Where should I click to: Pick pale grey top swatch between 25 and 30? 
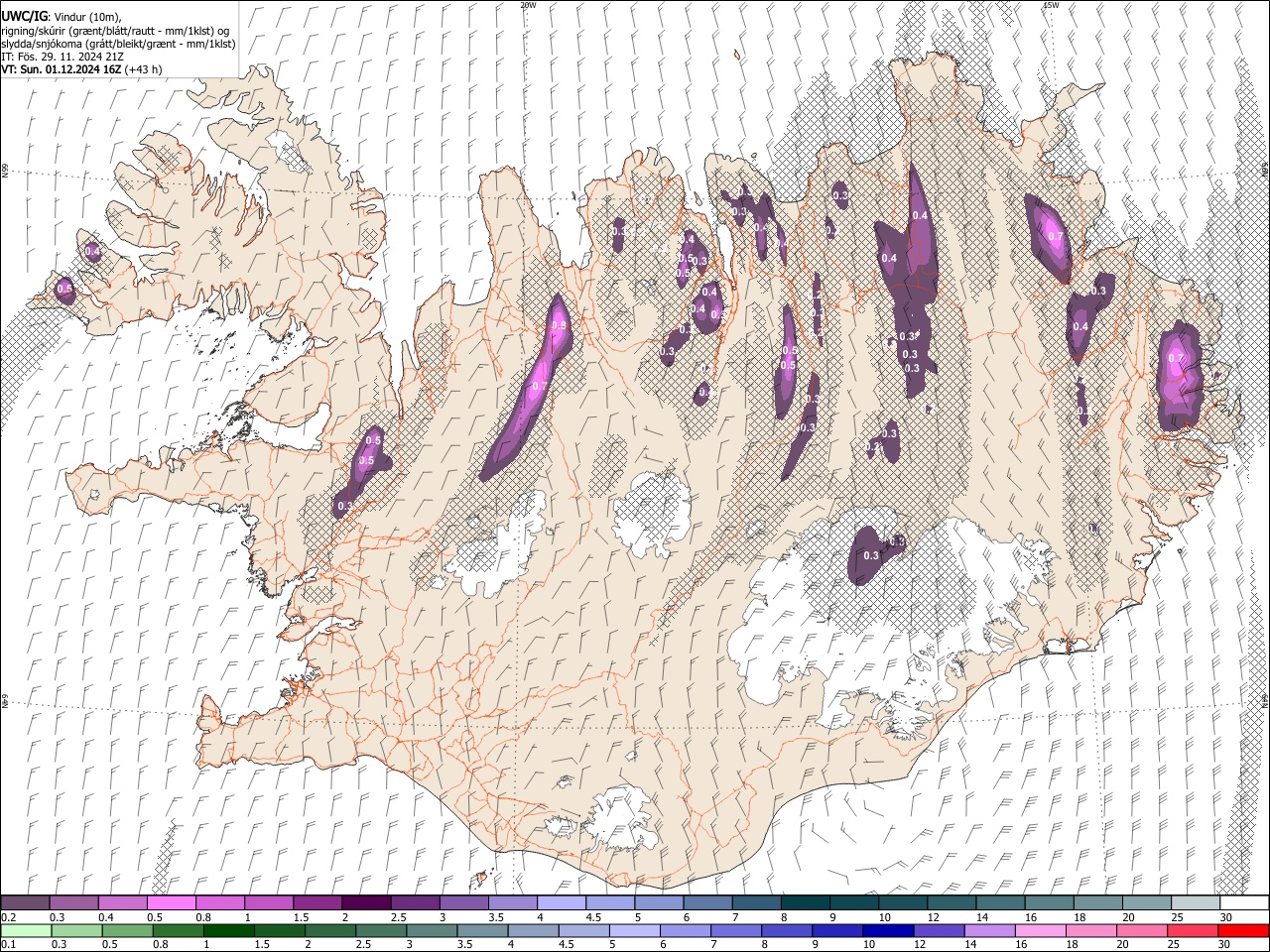(x=1196, y=903)
